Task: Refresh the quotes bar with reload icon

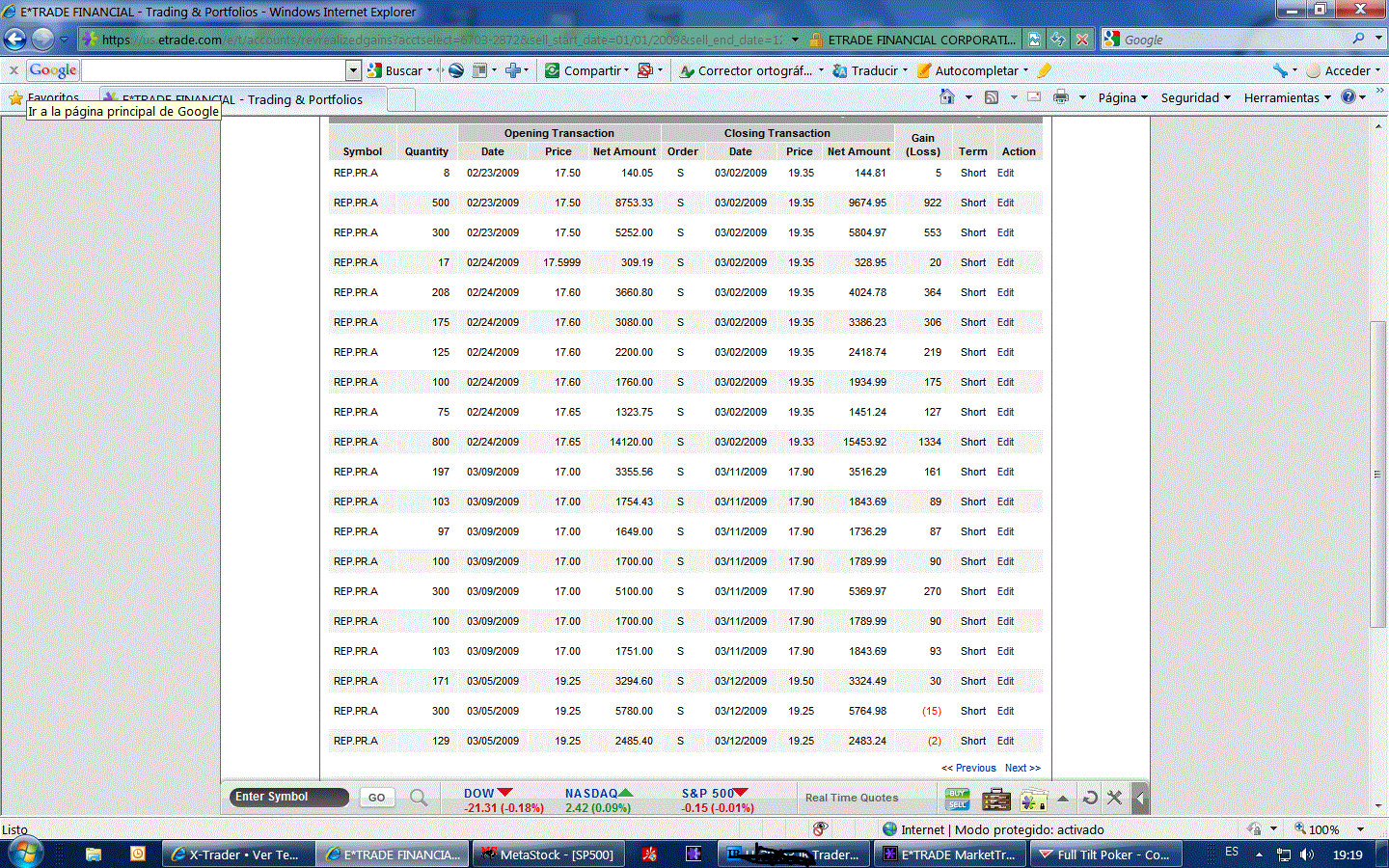Action: (x=1090, y=798)
